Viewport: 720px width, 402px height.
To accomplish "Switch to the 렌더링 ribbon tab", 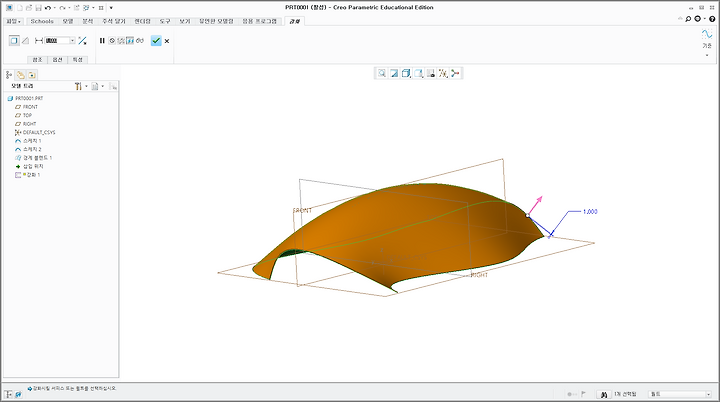I will [x=142, y=21].
